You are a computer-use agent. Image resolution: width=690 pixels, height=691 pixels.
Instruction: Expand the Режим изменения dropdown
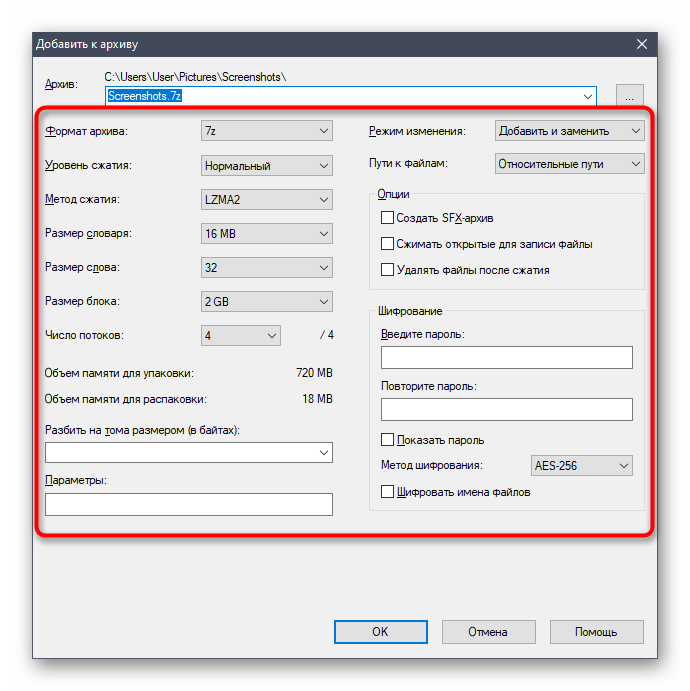click(569, 131)
